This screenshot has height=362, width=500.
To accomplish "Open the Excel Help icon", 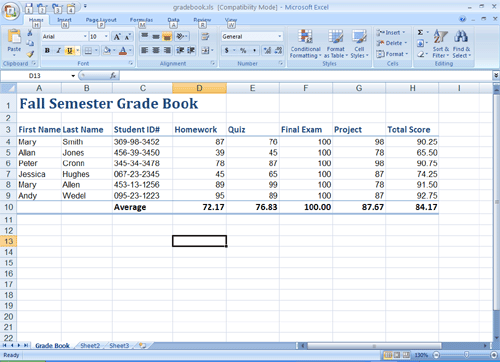I will [x=463, y=19].
